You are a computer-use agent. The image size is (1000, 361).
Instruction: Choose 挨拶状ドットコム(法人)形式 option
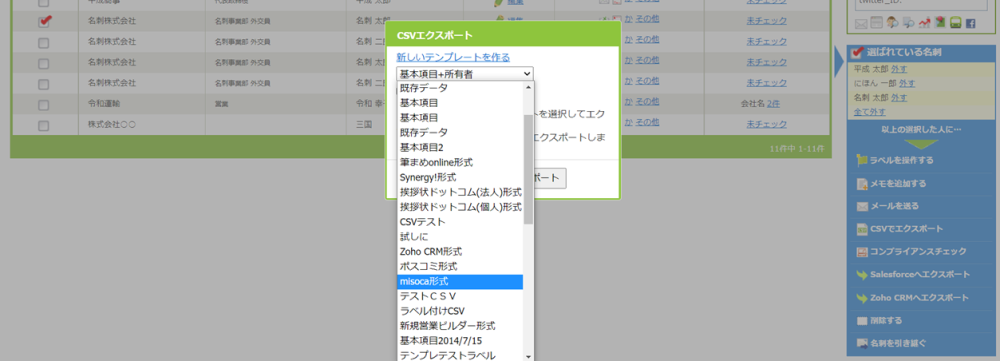pyautogui.click(x=460, y=192)
